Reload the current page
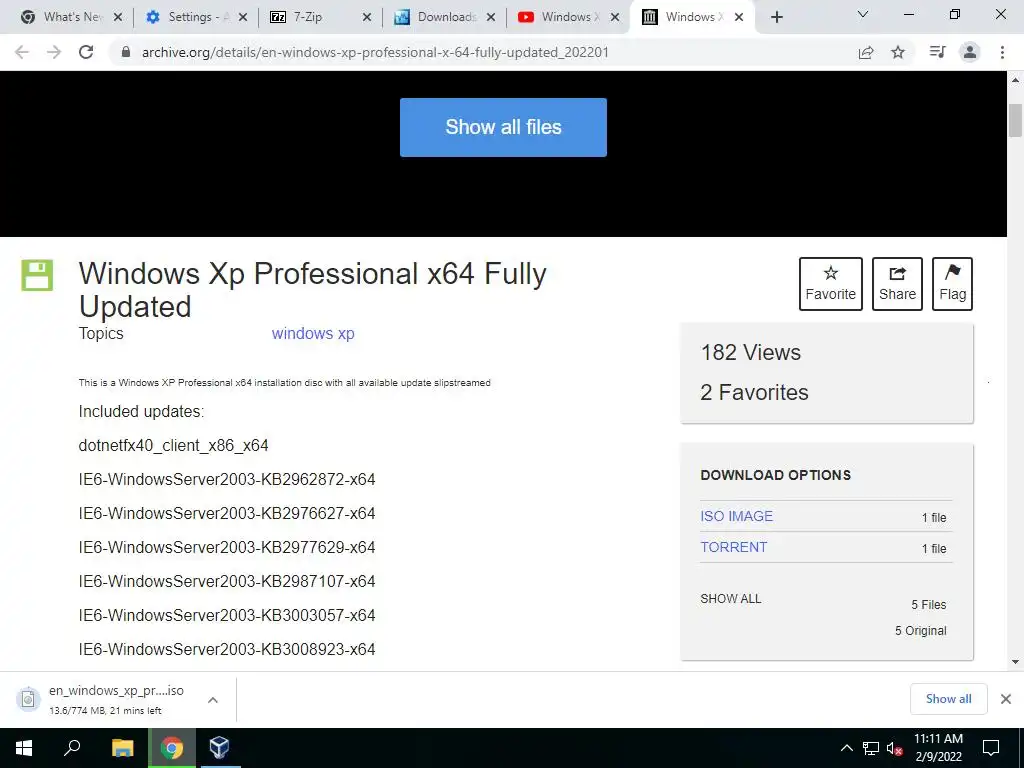 pos(86,52)
